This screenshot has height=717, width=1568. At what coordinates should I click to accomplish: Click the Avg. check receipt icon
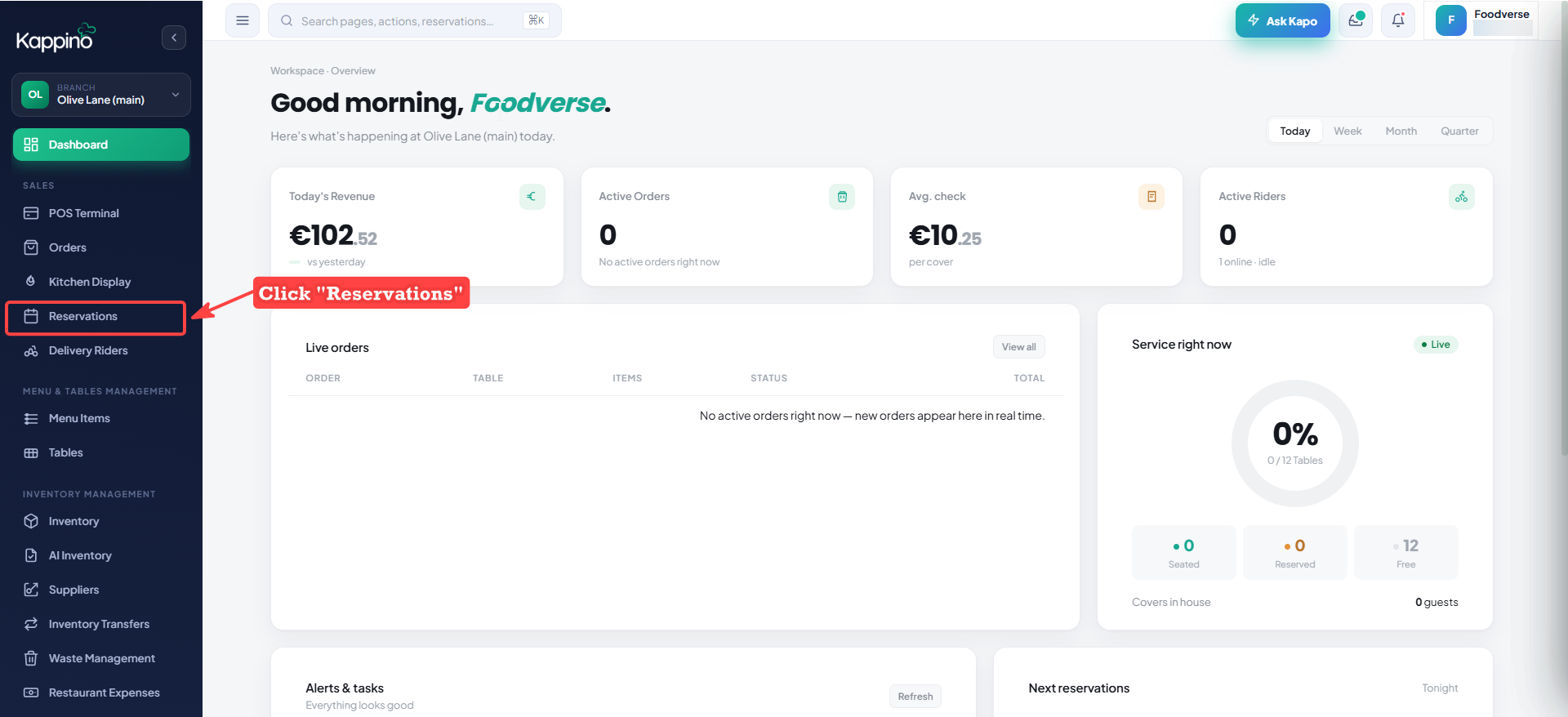1151,197
